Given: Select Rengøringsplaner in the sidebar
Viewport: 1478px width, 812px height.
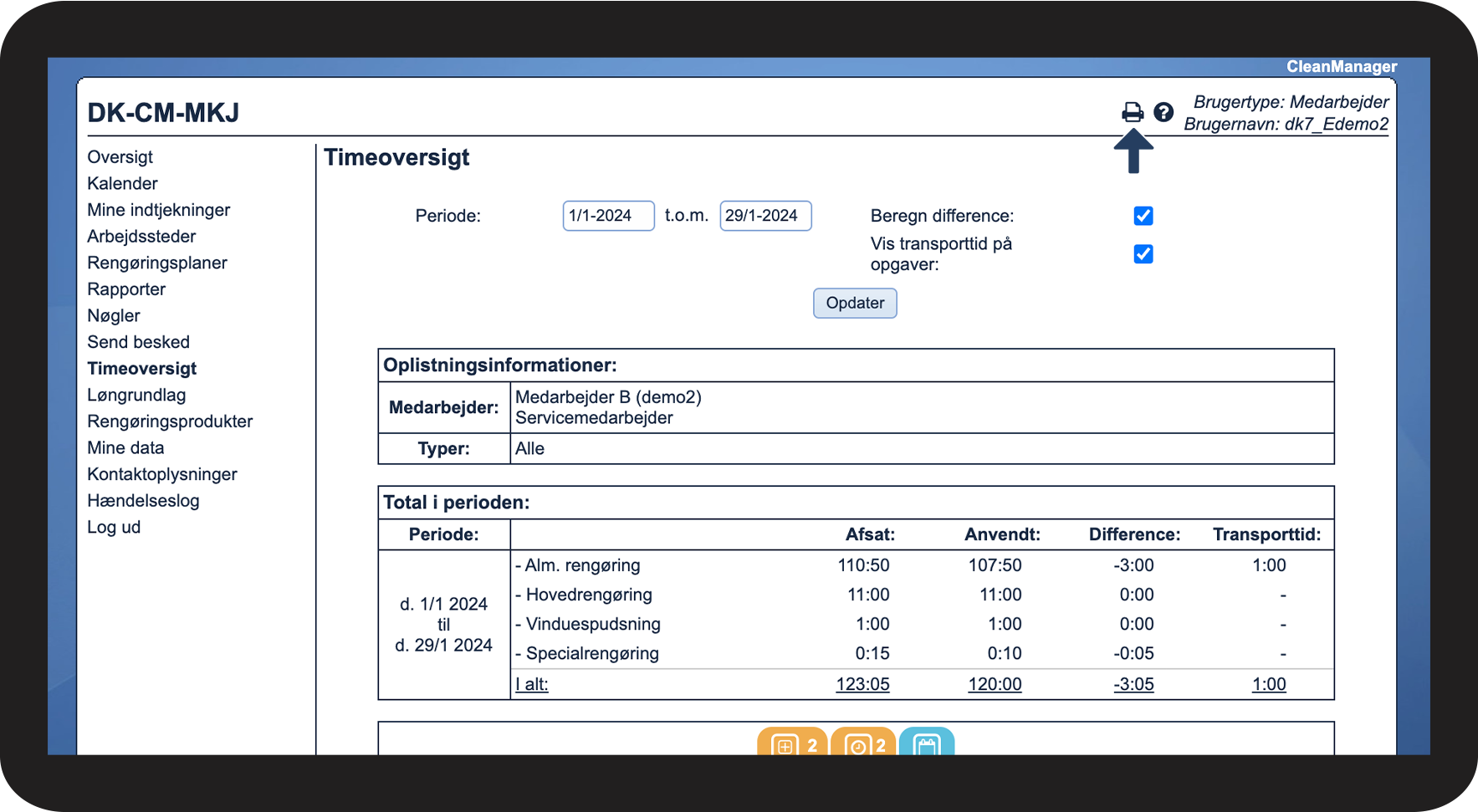Looking at the screenshot, I should tap(157, 263).
